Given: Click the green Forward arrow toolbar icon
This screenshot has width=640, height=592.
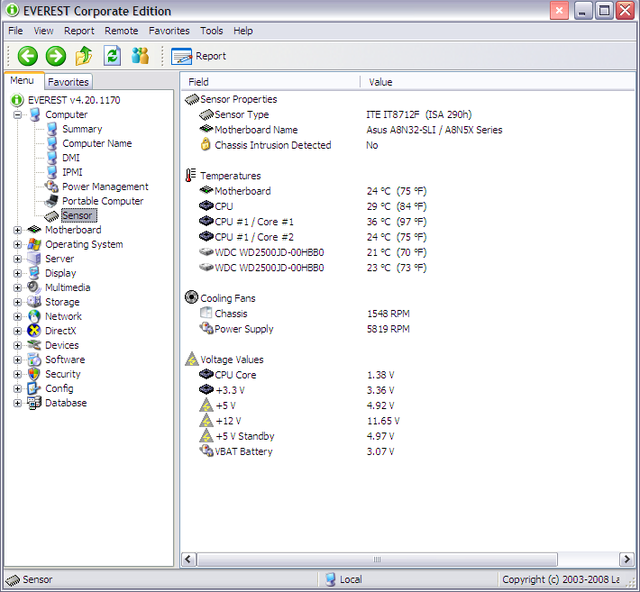Looking at the screenshot, I should 56,56.
